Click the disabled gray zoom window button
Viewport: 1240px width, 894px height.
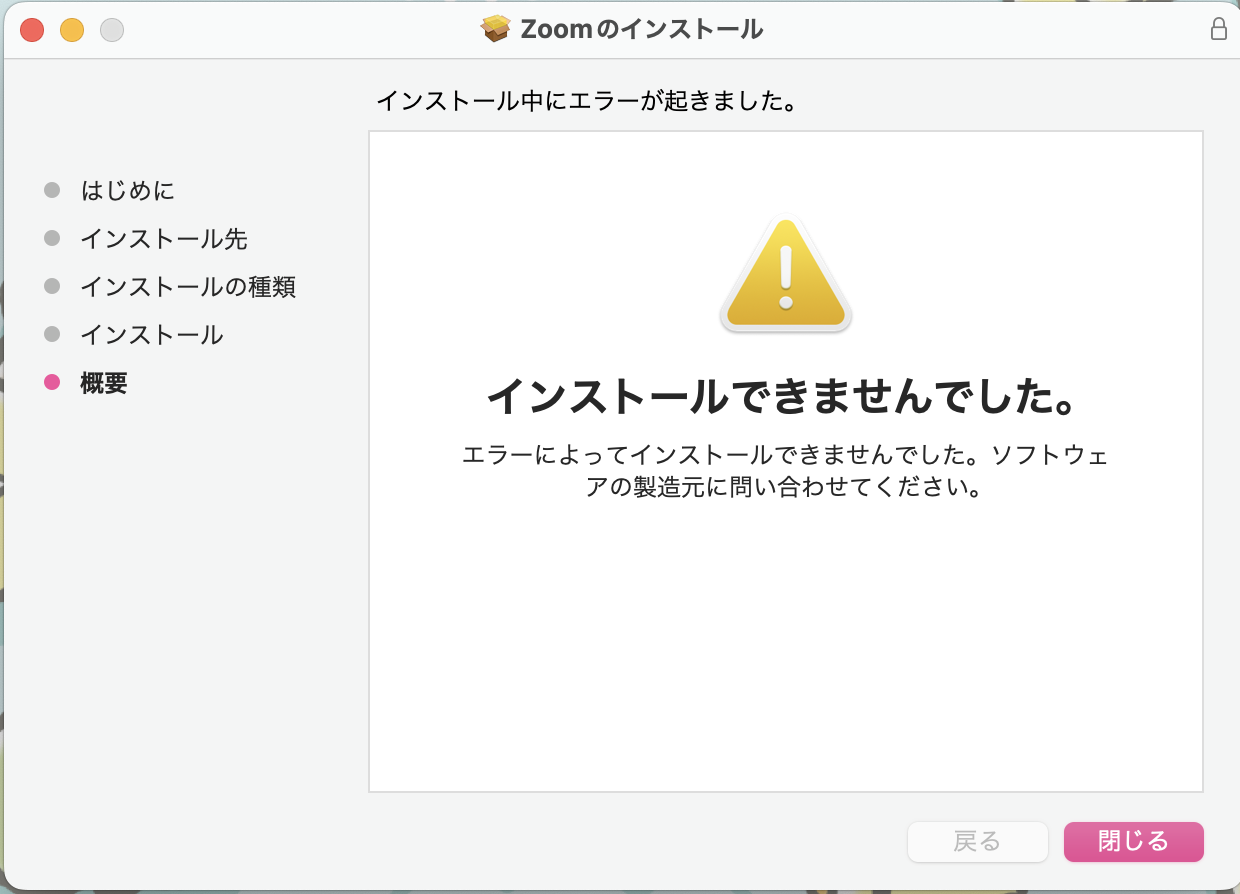(112, 30)
